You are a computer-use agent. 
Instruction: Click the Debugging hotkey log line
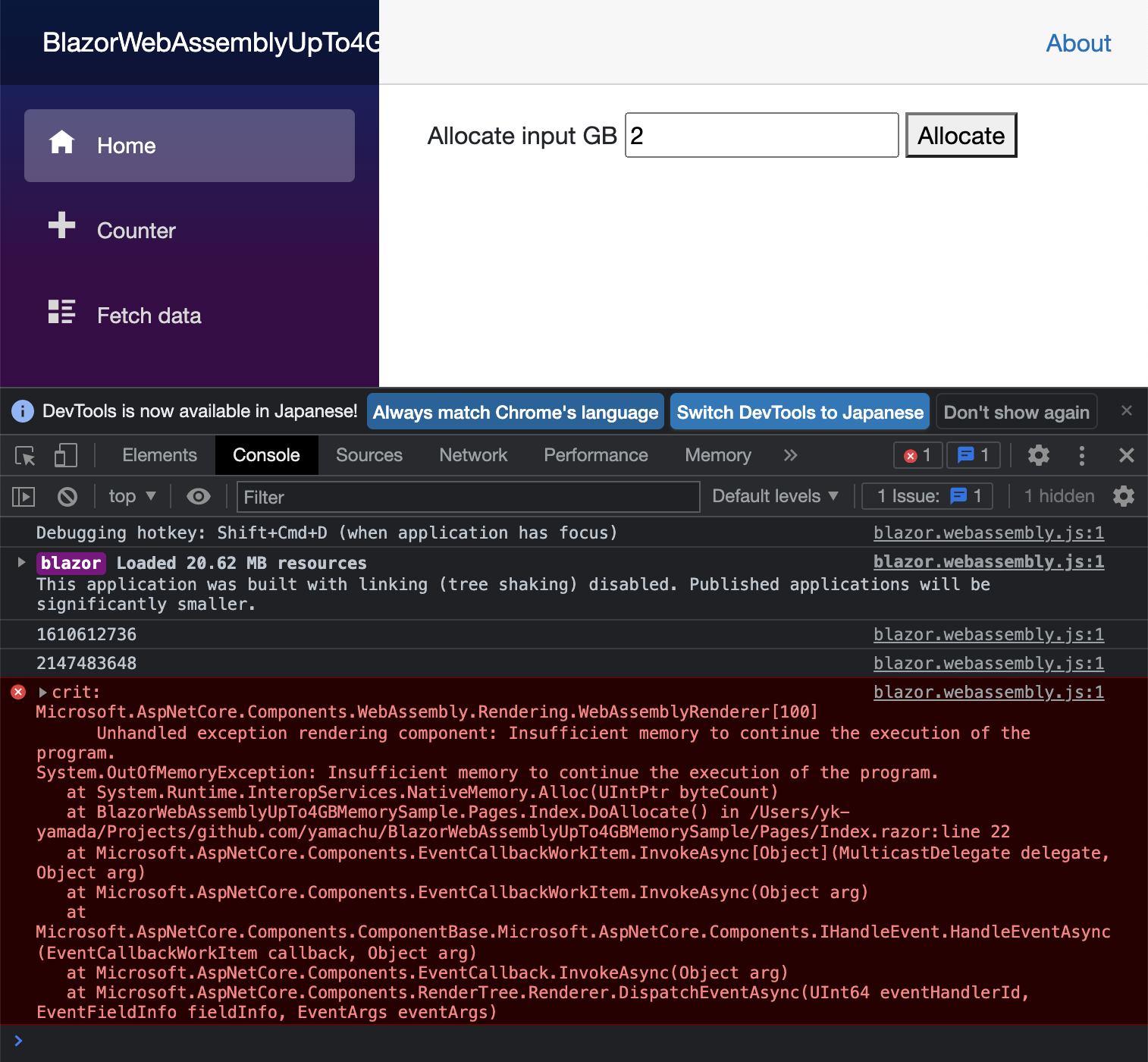pos(327,533)
